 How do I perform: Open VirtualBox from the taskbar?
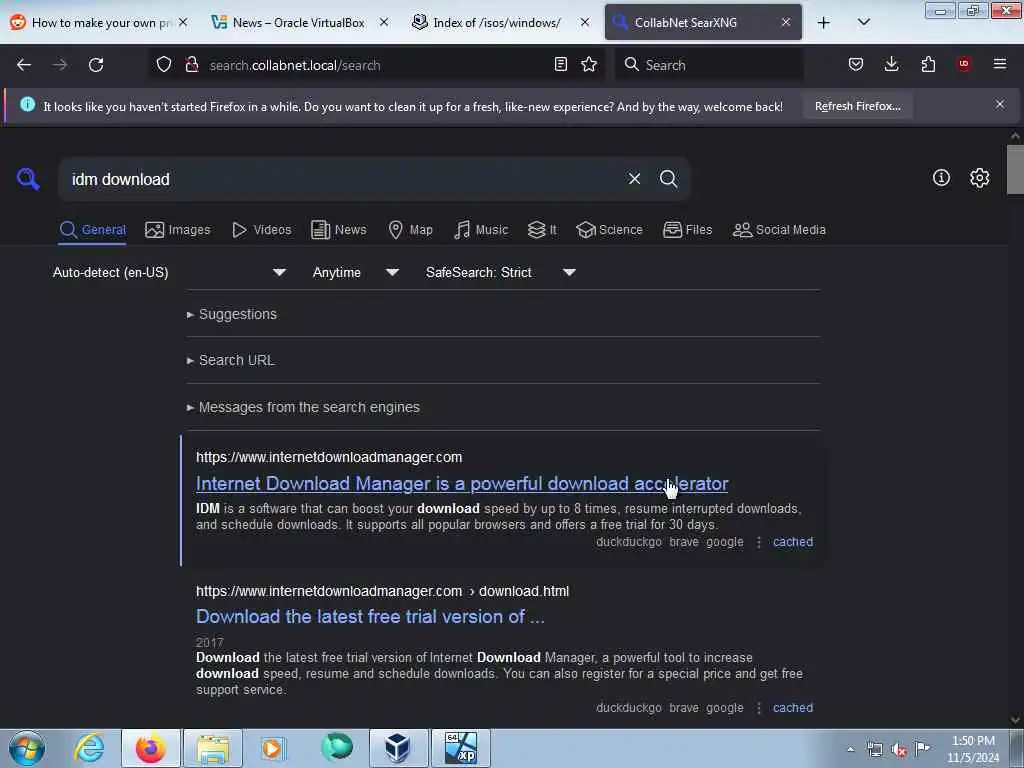(397, 748)
